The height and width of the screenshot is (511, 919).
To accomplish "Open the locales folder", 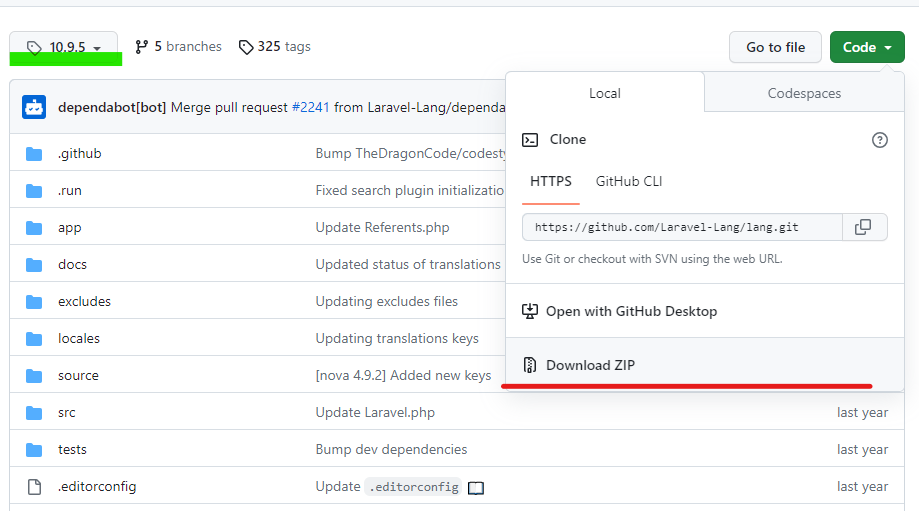I will point(79,338).
